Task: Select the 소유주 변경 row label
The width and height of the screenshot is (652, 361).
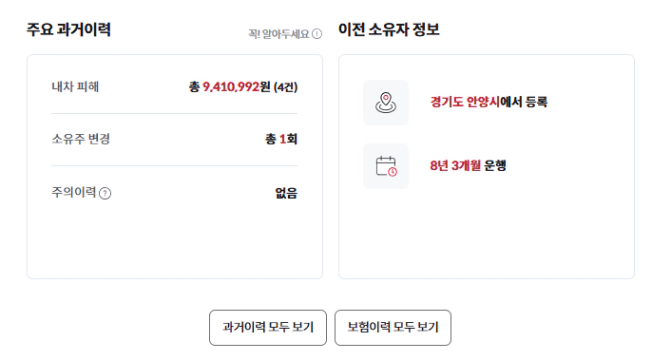Action: point(81,139)
